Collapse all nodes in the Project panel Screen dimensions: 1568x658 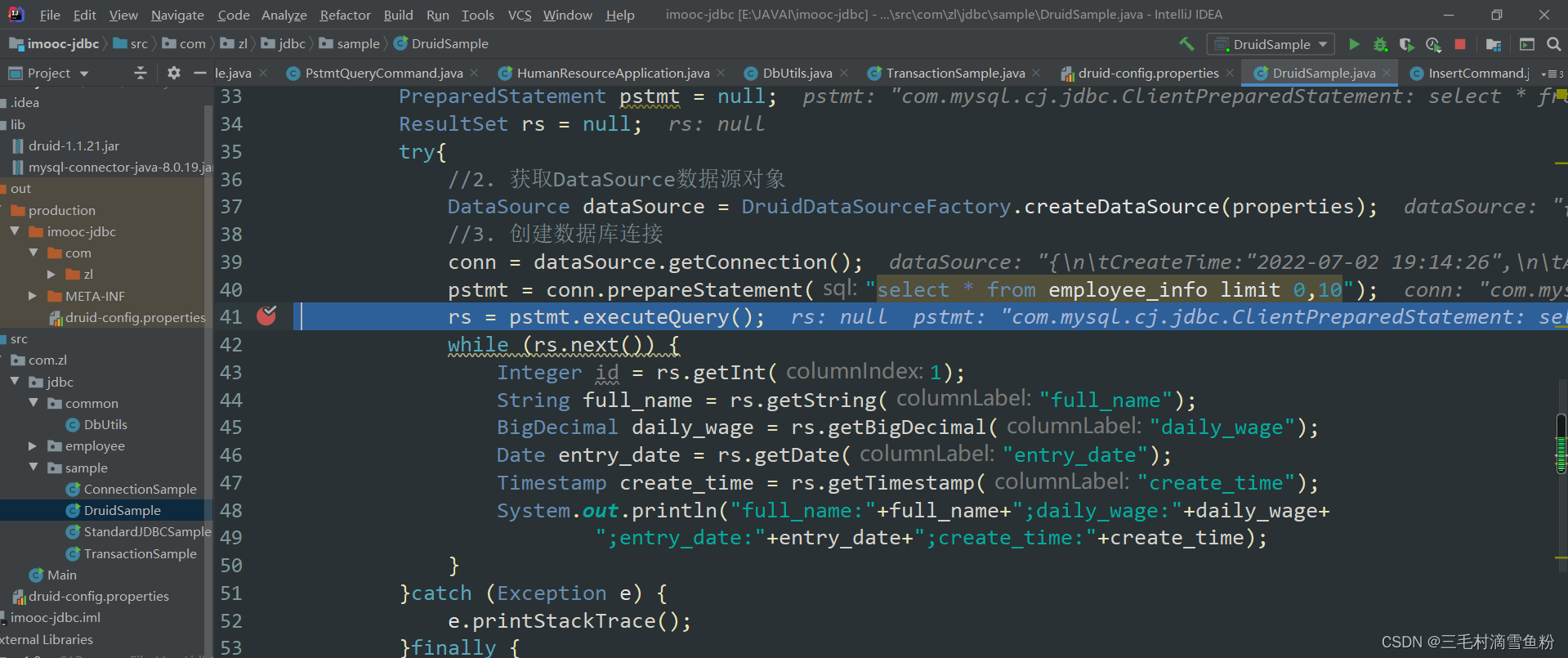pos(141,73)
